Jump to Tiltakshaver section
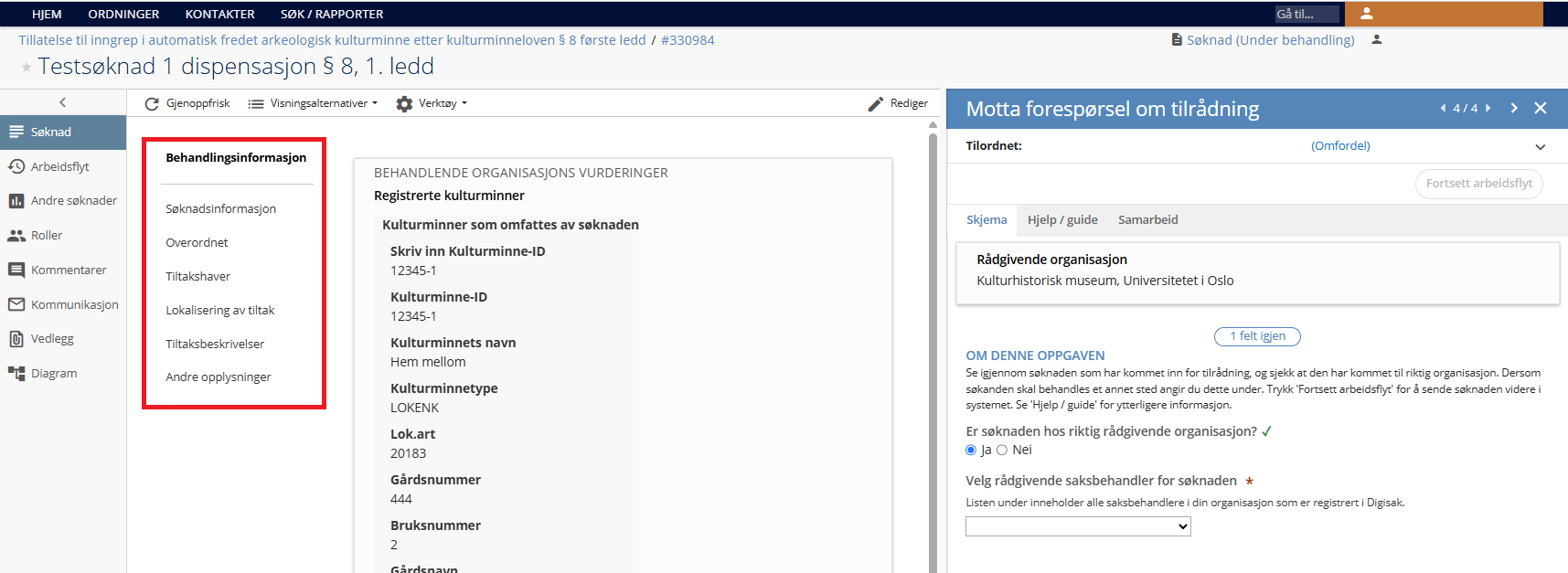This screenshot has height=573, width=1568. 198,276
